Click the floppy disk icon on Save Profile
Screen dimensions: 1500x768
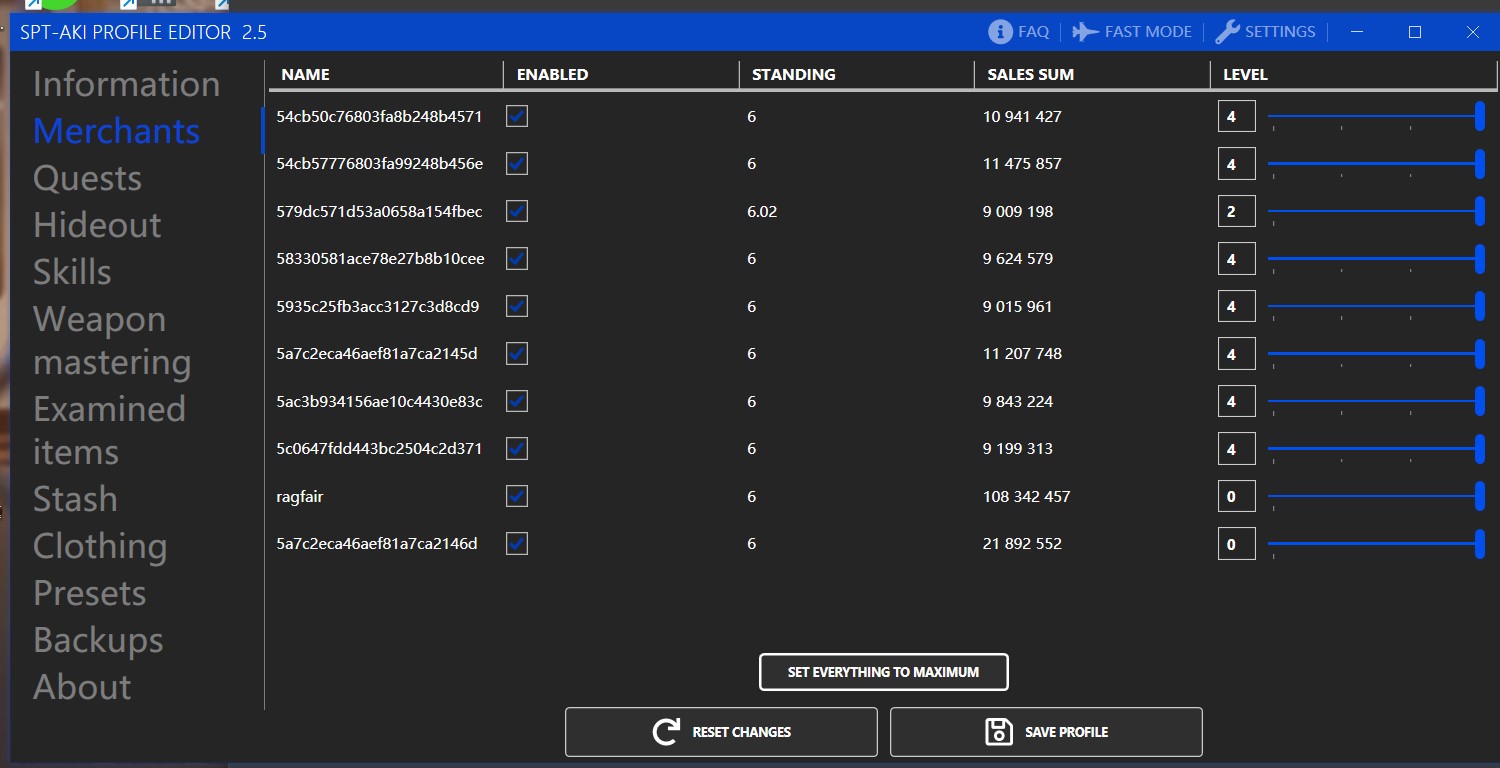[1000, 731]
